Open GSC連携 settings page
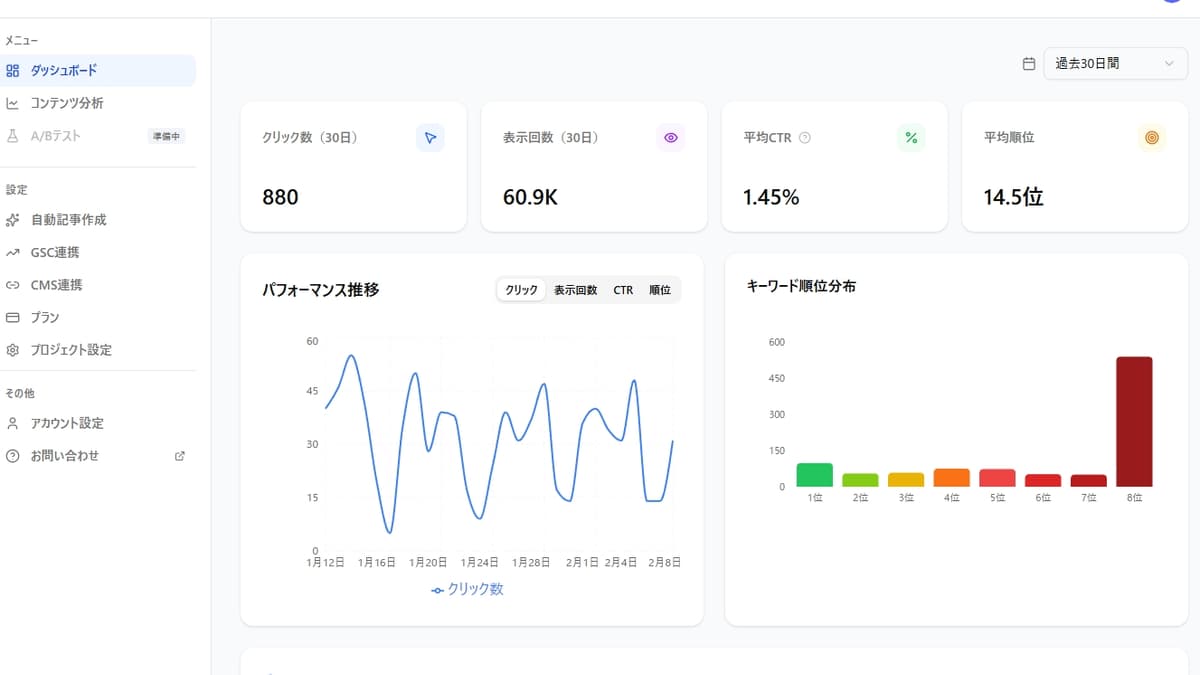Image resolution: width=1200 pixels, height=675 pixels. click(x=55, y=253)
